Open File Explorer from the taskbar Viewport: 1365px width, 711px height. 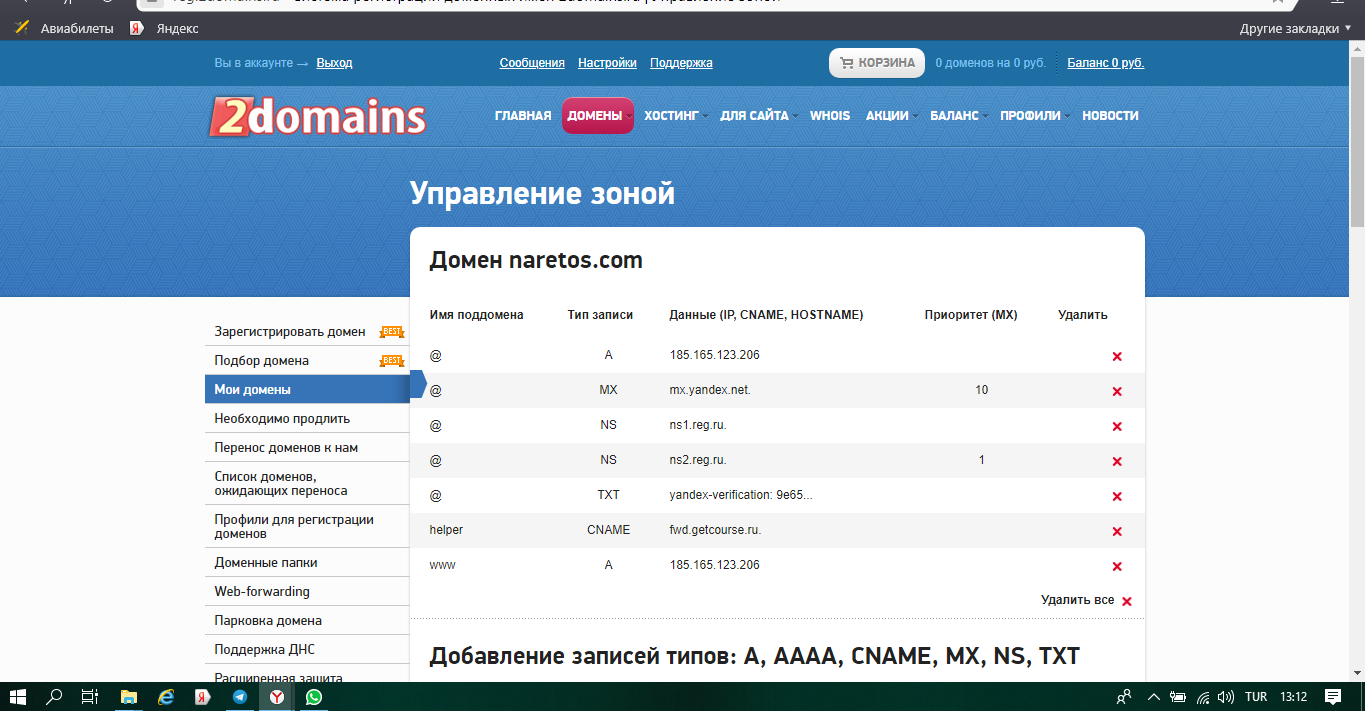(128, 697)
